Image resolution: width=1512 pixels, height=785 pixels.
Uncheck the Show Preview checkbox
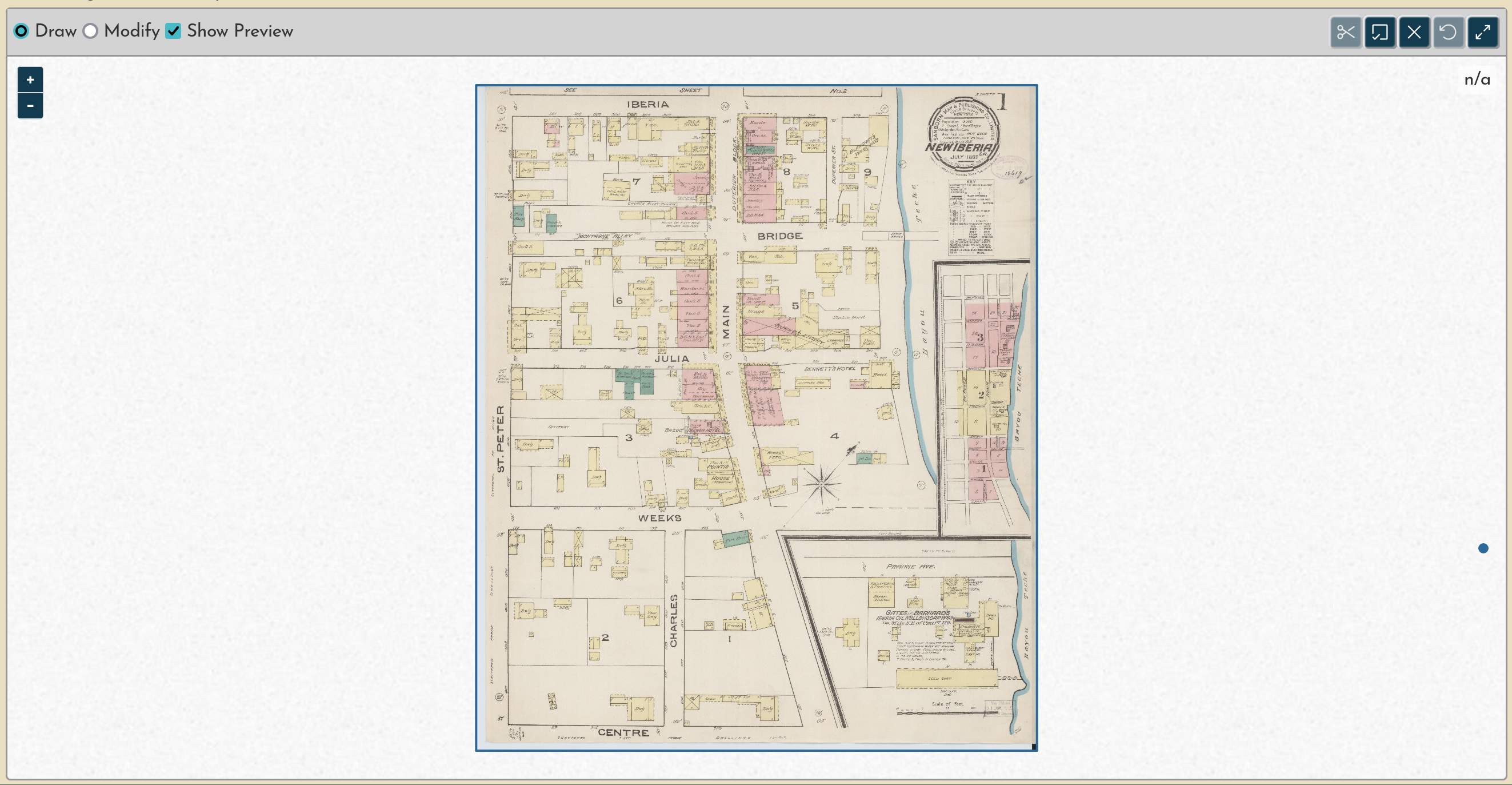click(173, 31)
